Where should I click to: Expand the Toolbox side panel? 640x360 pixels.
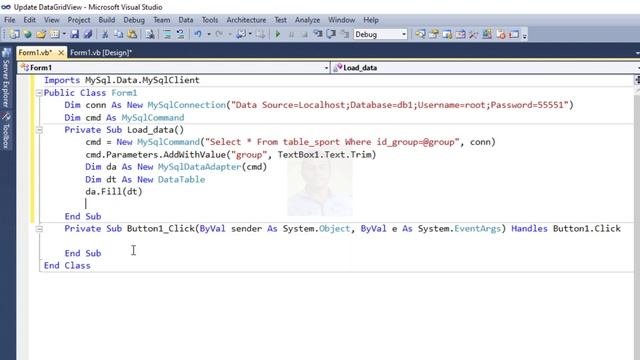point(6,131)
